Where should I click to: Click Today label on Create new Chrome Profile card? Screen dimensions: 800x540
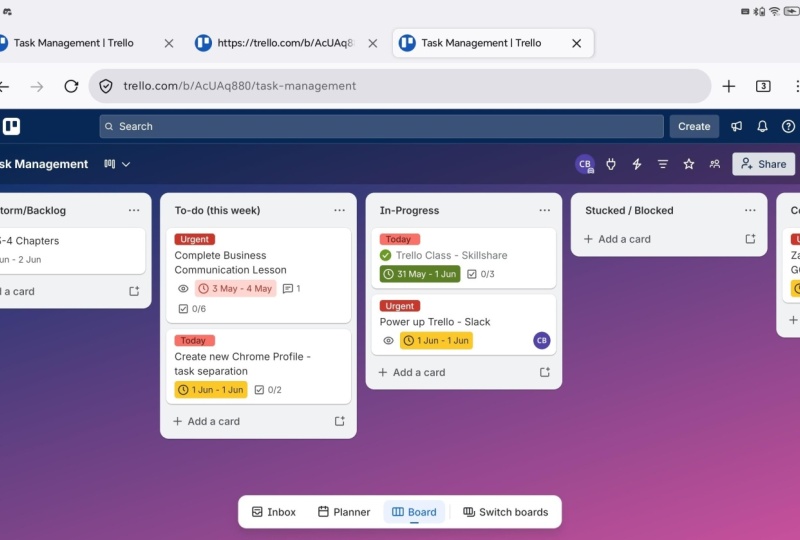point(194,340)
